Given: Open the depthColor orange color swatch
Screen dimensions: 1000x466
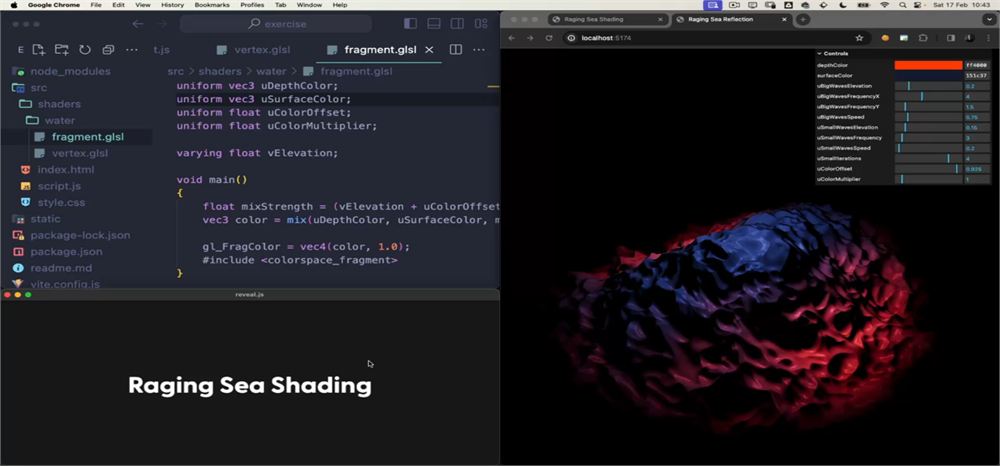Looking at the screenshot, I should (x=928, y=65).
